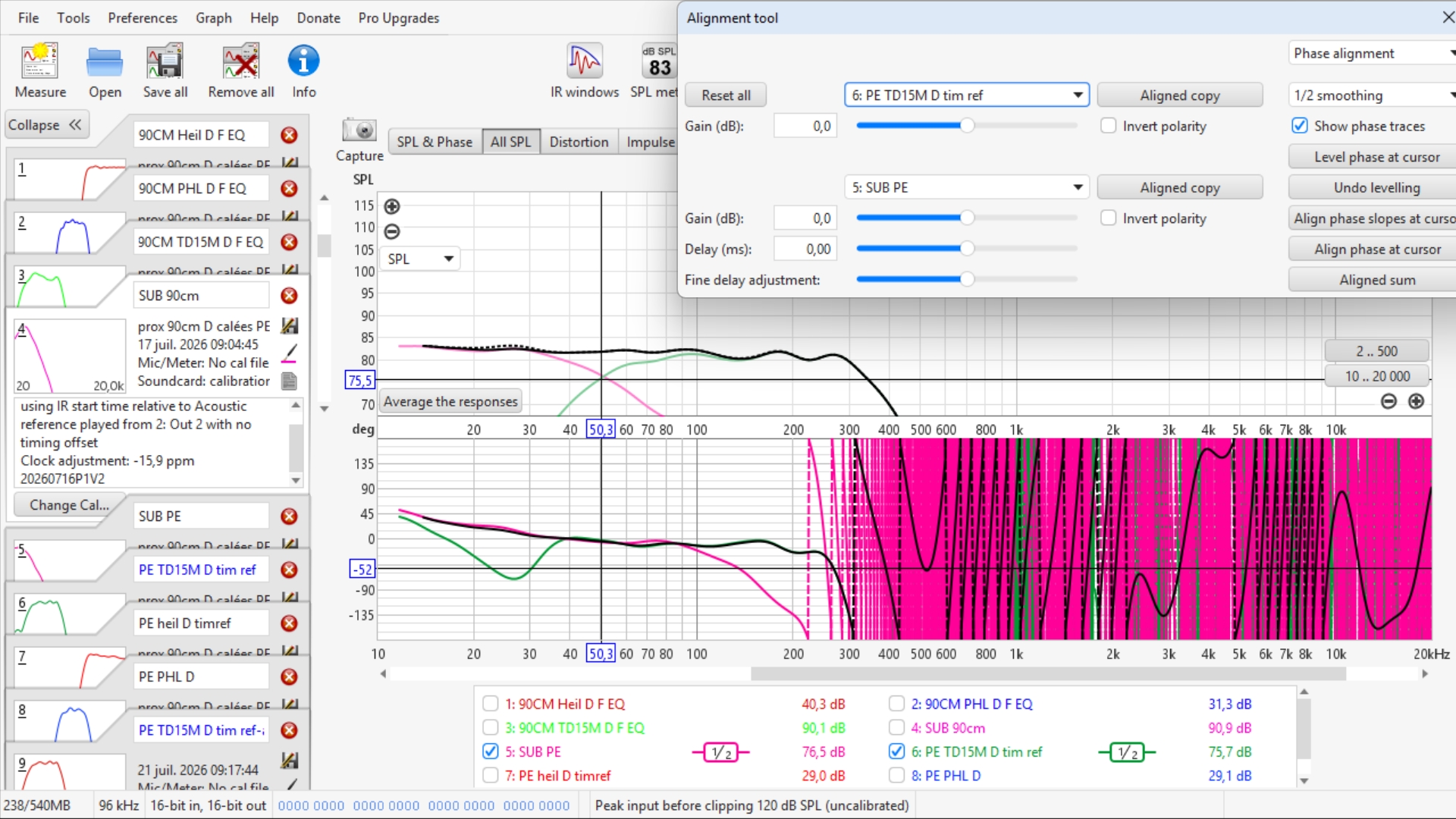This screenshot has height=819, width=1456.
Task: Uncheck Show phase traces
Action: (1300, 126)
